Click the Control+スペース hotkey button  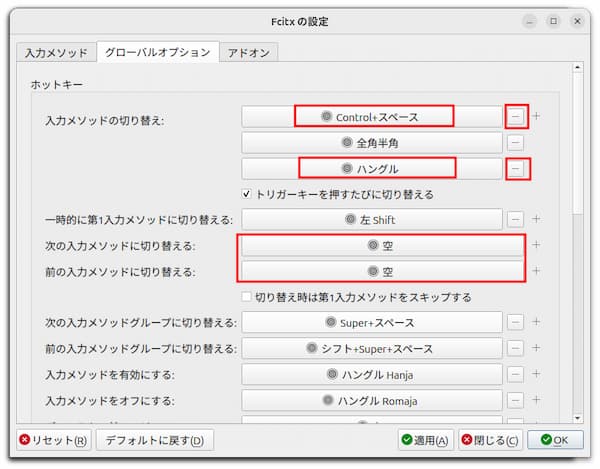[372, 116]
